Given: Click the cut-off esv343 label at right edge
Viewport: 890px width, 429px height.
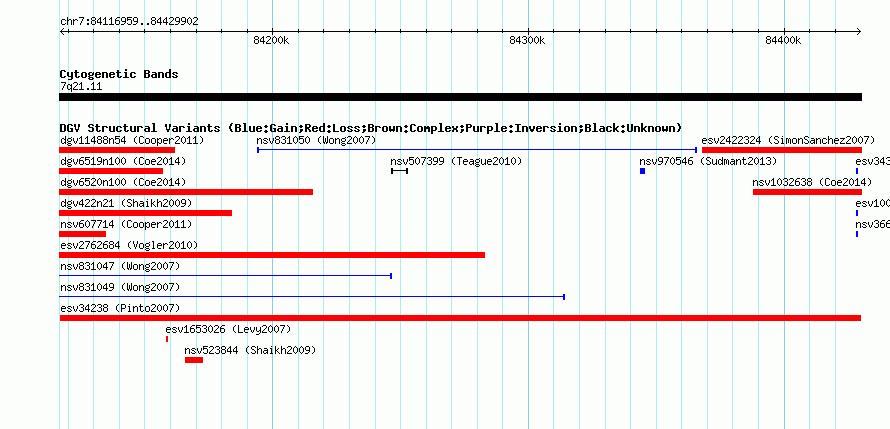Looking at the screenshot, I should point(872,161).
